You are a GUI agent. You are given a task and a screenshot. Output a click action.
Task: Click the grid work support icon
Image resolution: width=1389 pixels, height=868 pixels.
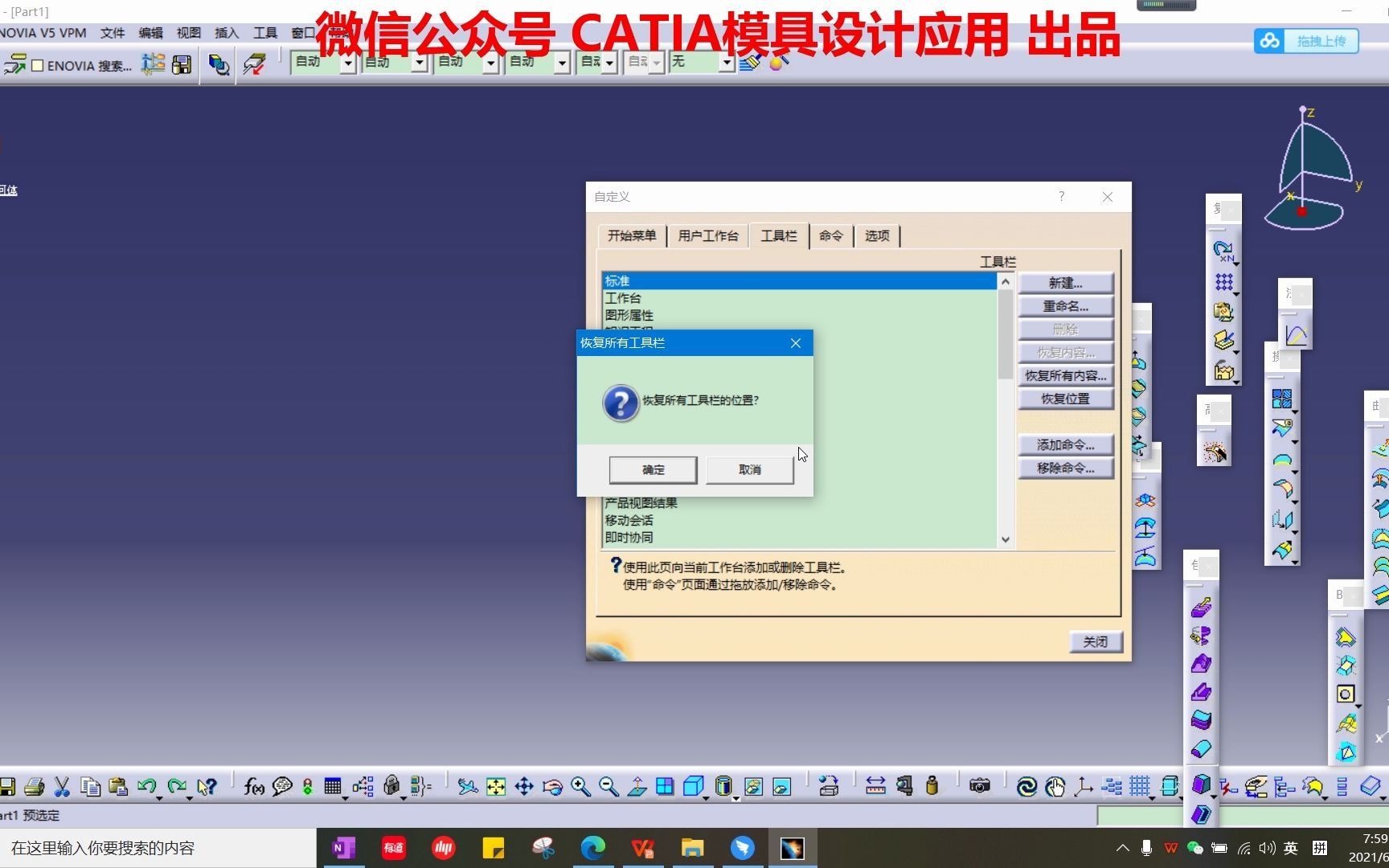(1139, 787)
